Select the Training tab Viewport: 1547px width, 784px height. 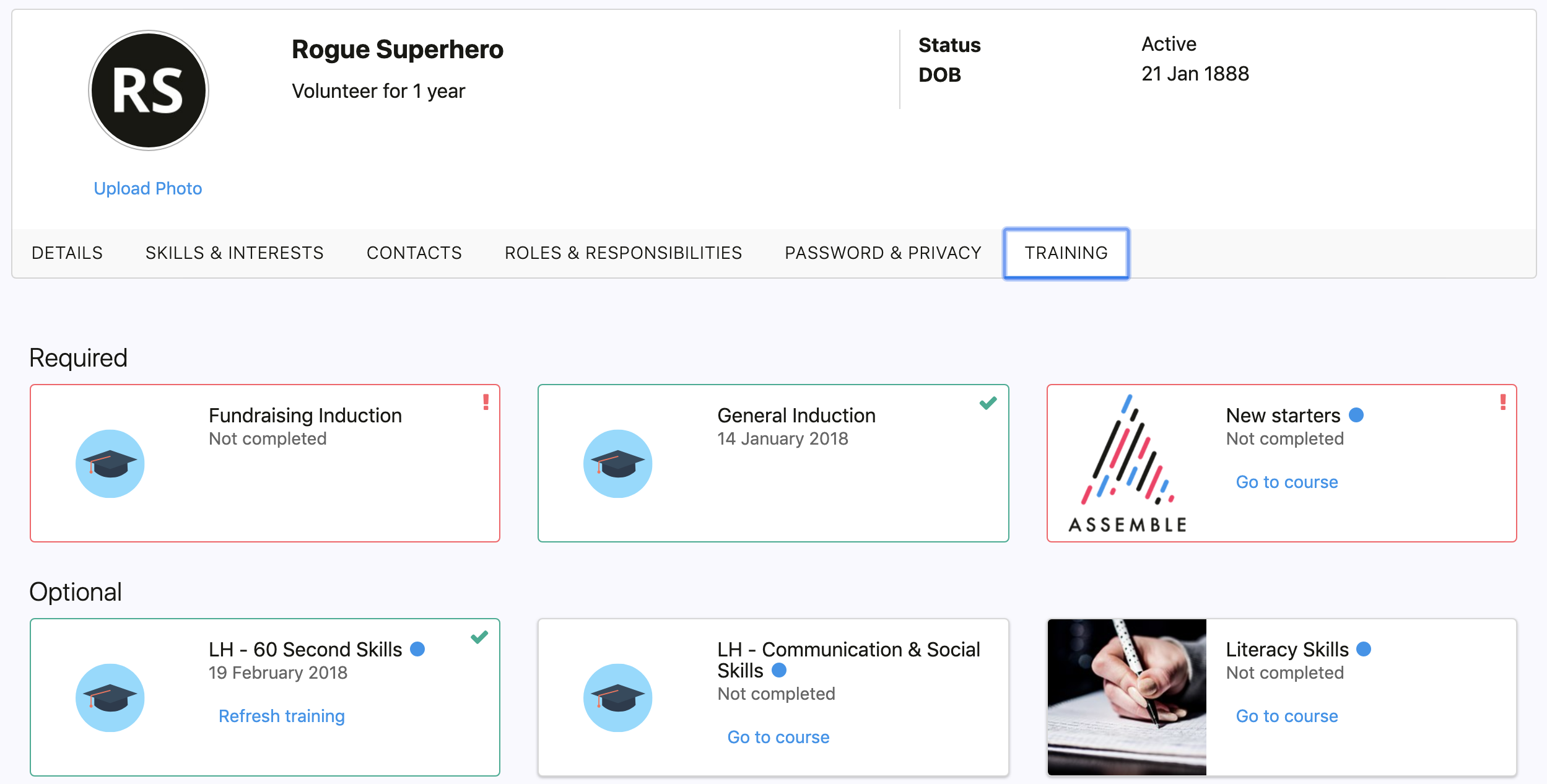(x=1066, y=253)
